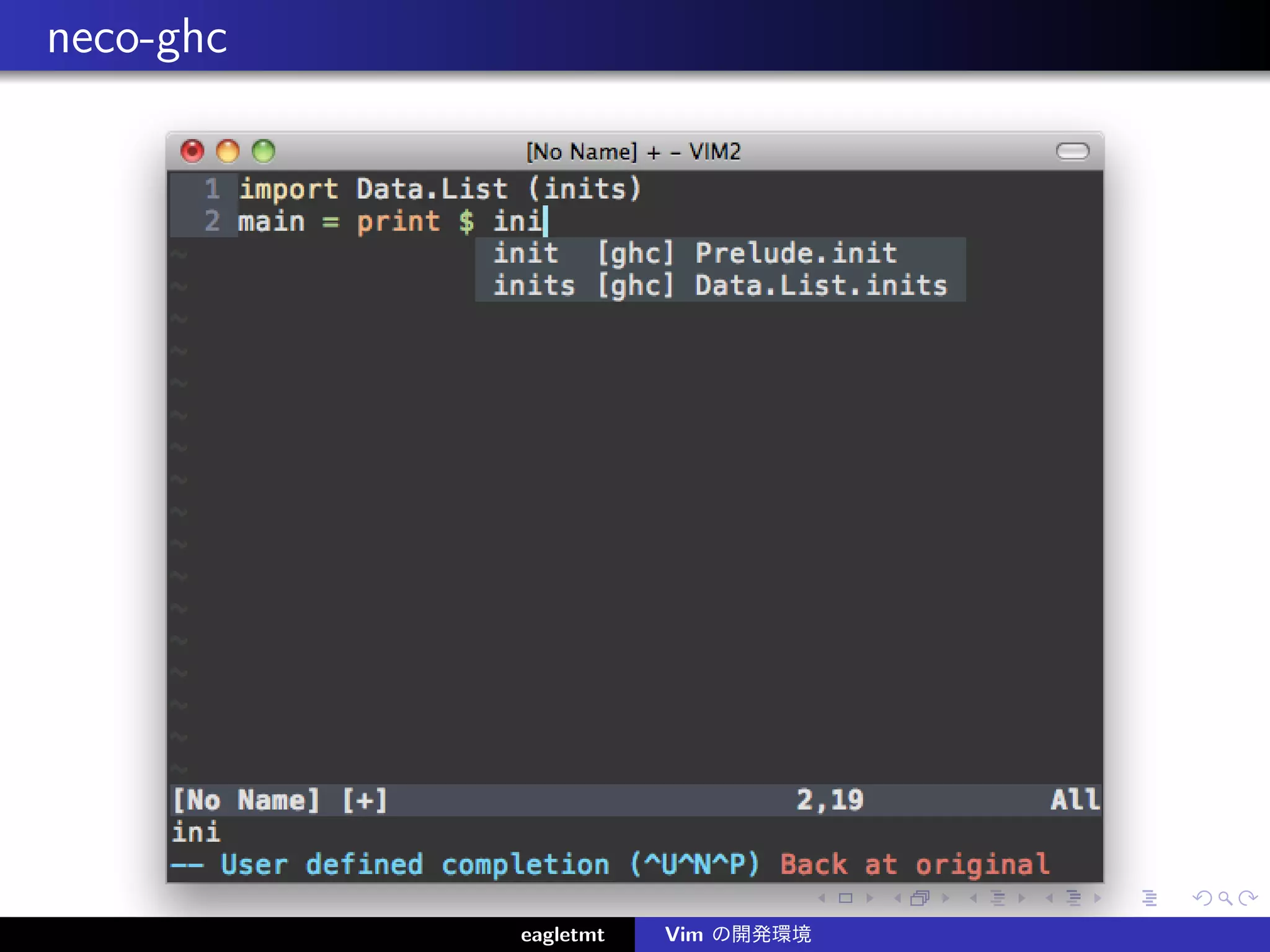1270x952 pixels.
Task: Jump to previous frame arrow
Action: pos(897,898)
